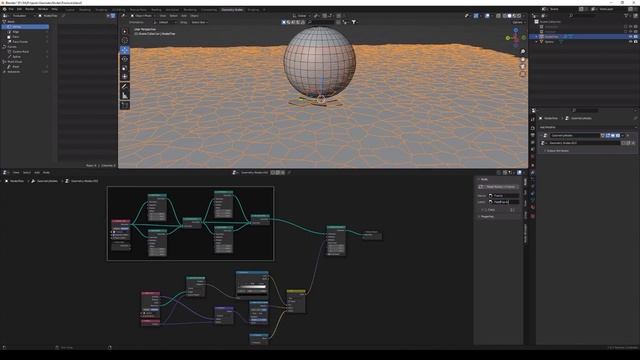640x360 pixels.
Task: Click the viewport zoom magnifier gizmo
Action: [x=522, y=52]
